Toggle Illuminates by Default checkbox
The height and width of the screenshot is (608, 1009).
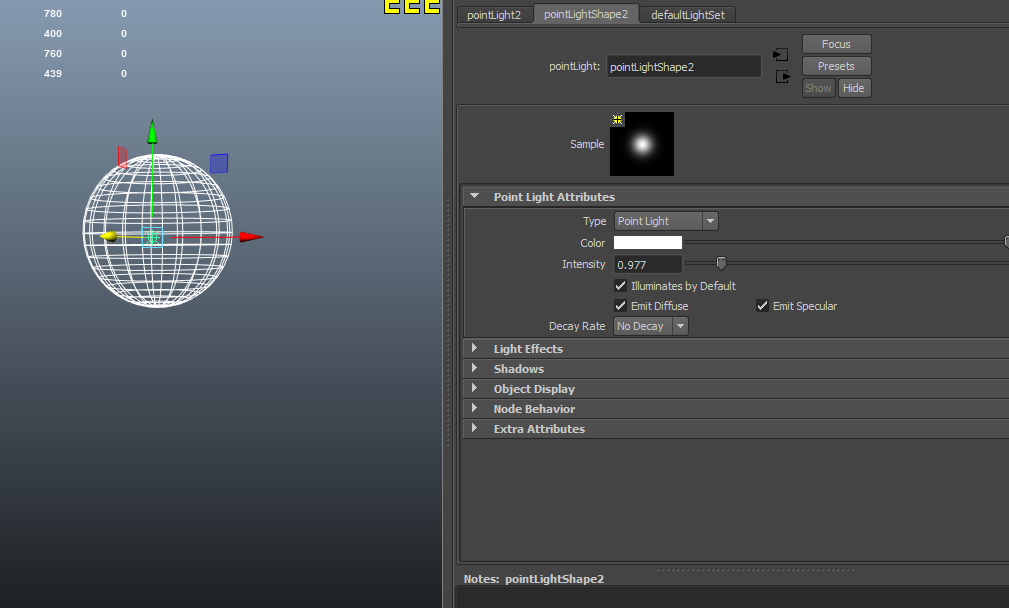point(620,286)
